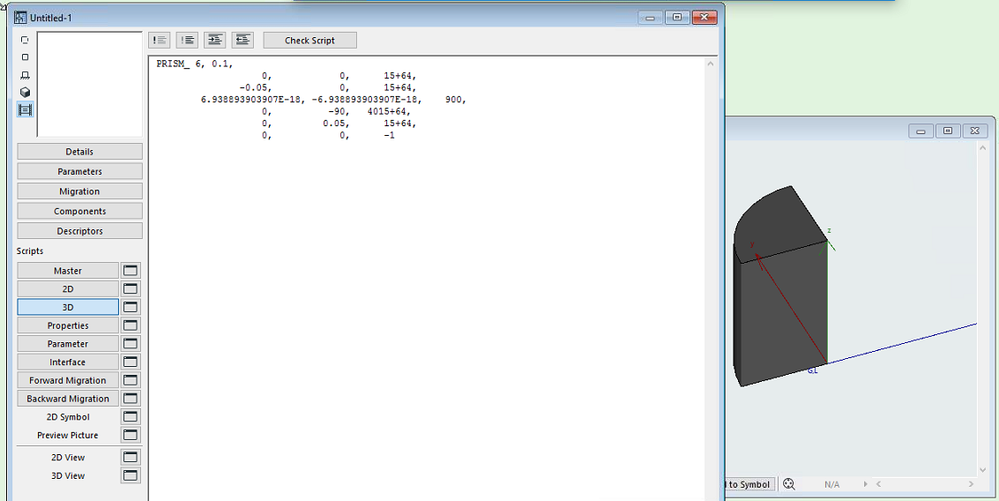Click in the empty preview pane box

click(89, 84)
